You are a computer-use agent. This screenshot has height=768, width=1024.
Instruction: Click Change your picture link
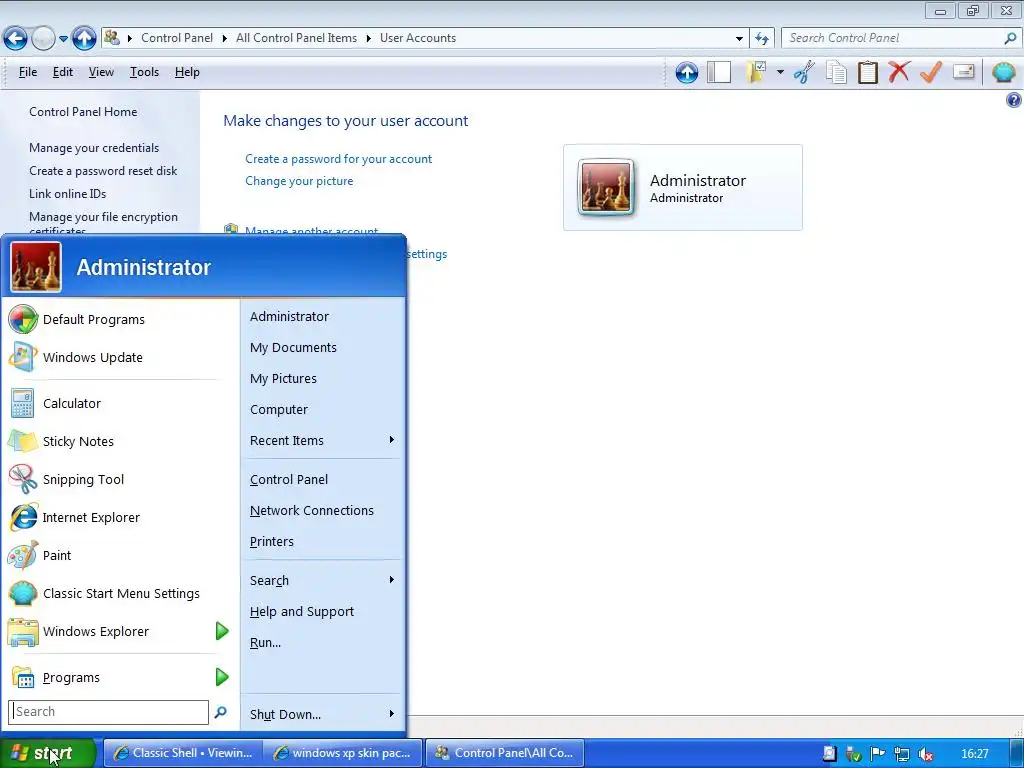click(299, 181)
